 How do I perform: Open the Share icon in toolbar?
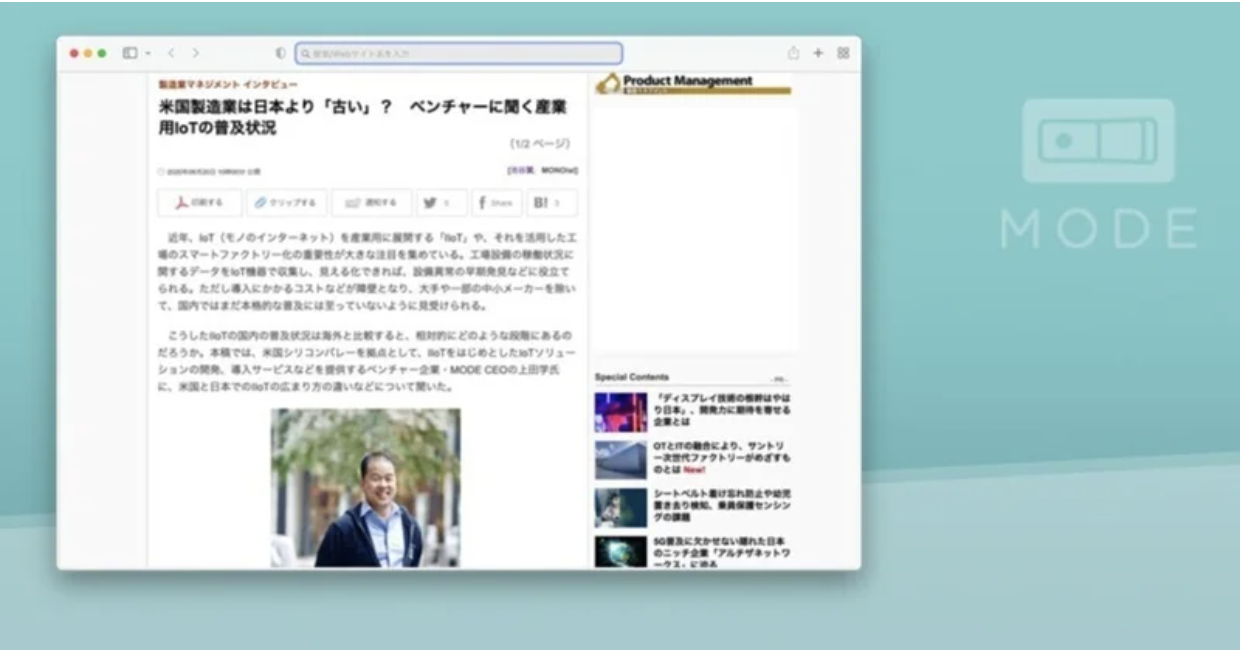[793, 53]
